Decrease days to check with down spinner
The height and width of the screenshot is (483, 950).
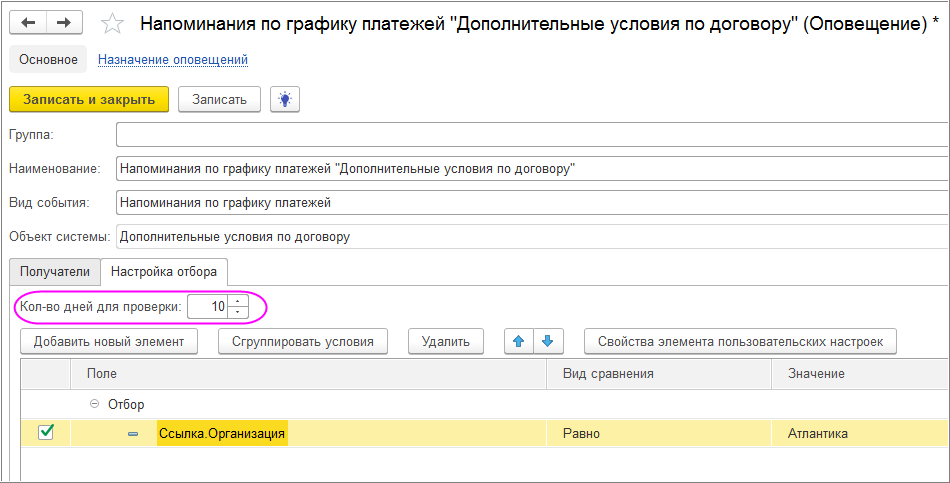pos(237,312)
